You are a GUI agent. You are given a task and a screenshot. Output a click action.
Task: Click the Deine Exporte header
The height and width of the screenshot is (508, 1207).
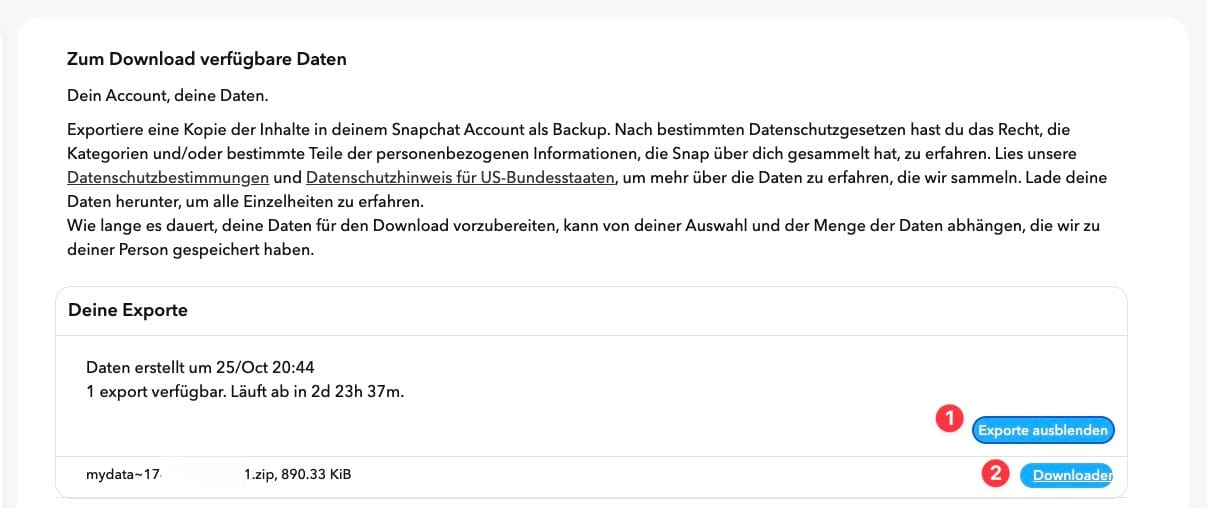[x=128, y=310]
